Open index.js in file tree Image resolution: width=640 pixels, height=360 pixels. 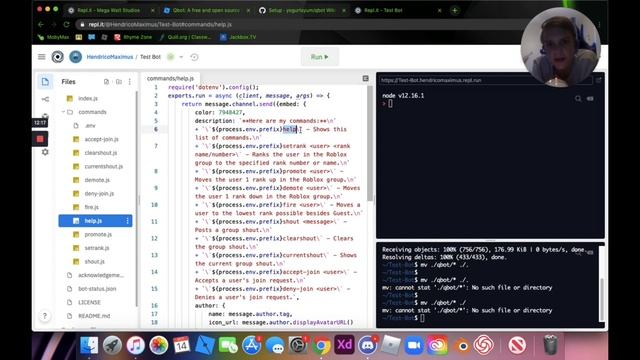tap(88, 98)
